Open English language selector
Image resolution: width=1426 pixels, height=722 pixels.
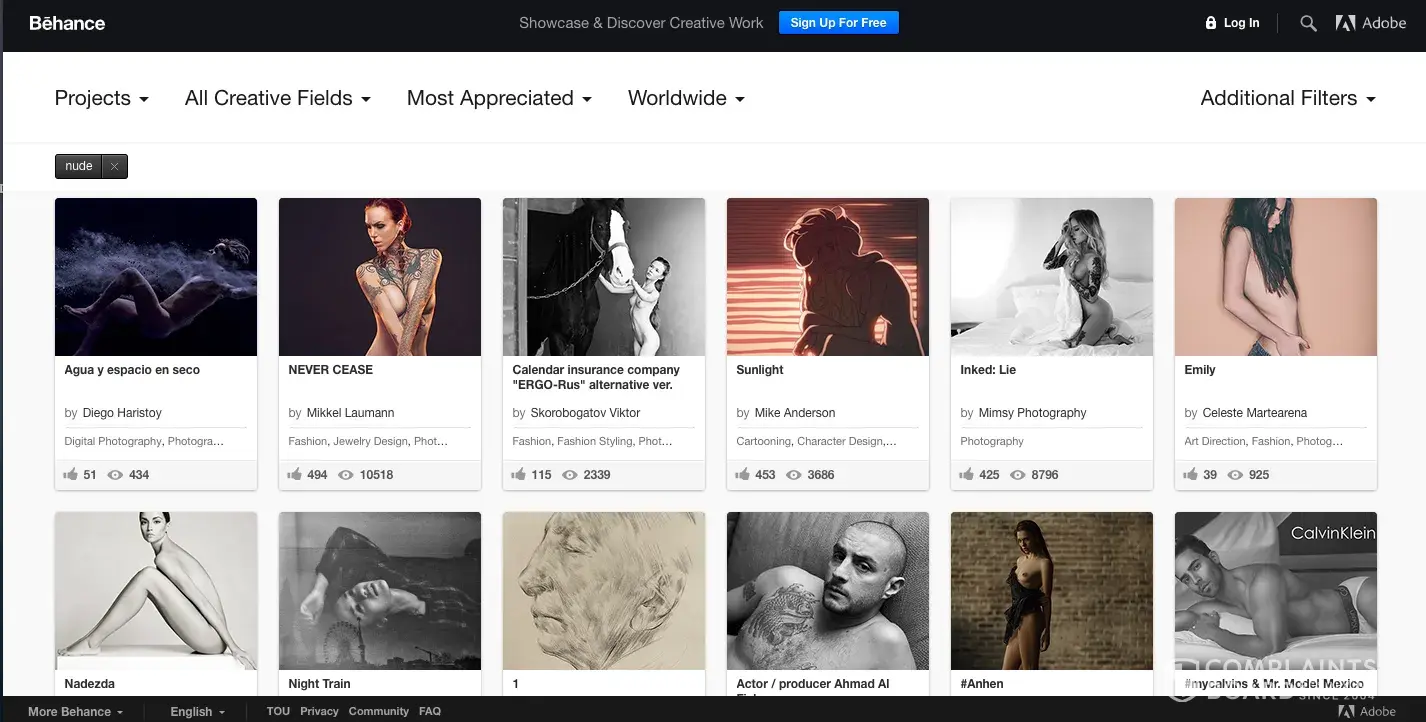click(198, 712)
